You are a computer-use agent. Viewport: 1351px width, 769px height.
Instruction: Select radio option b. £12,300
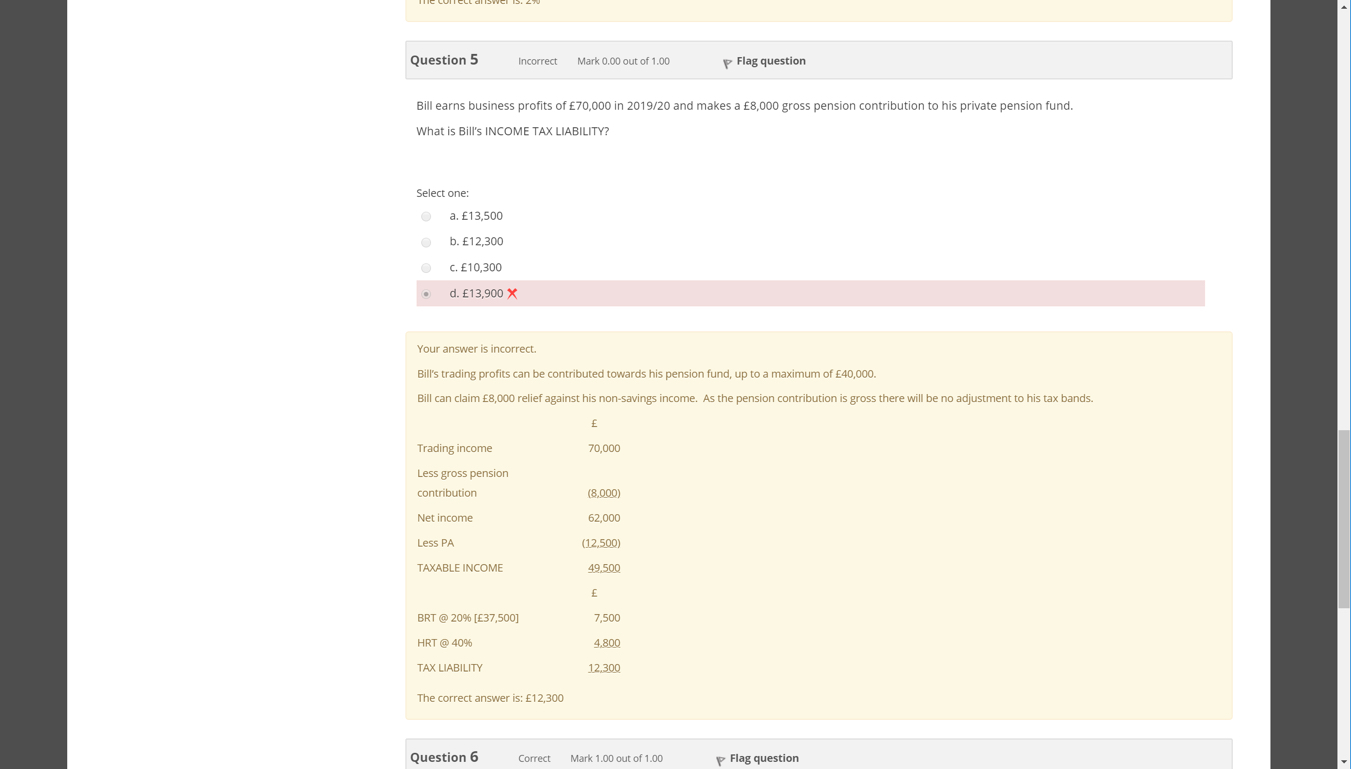pyautogui.click(x=426, y=243)
